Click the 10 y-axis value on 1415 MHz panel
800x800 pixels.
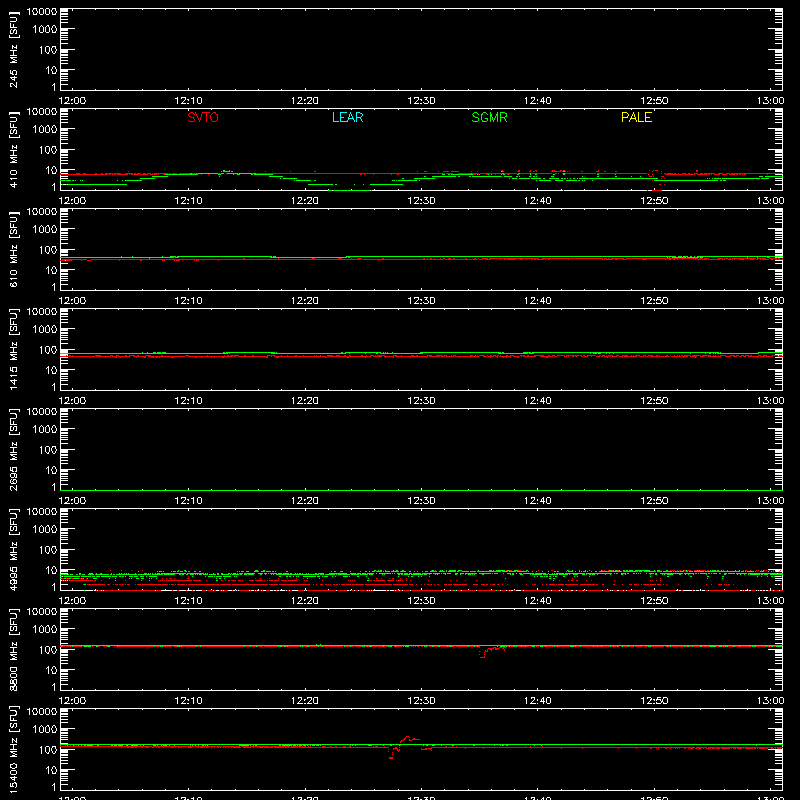52,370
